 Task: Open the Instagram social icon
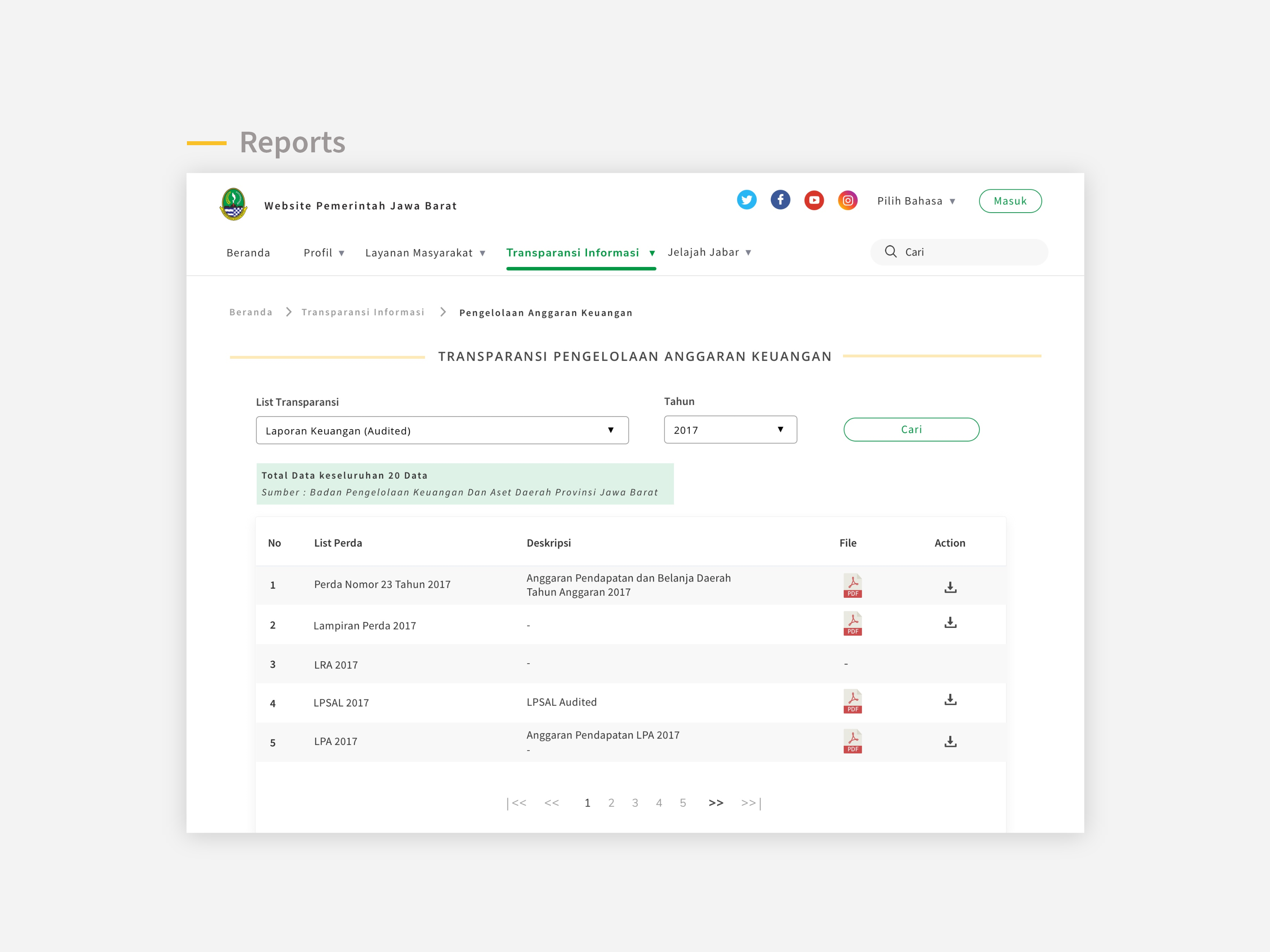(848, 200)
